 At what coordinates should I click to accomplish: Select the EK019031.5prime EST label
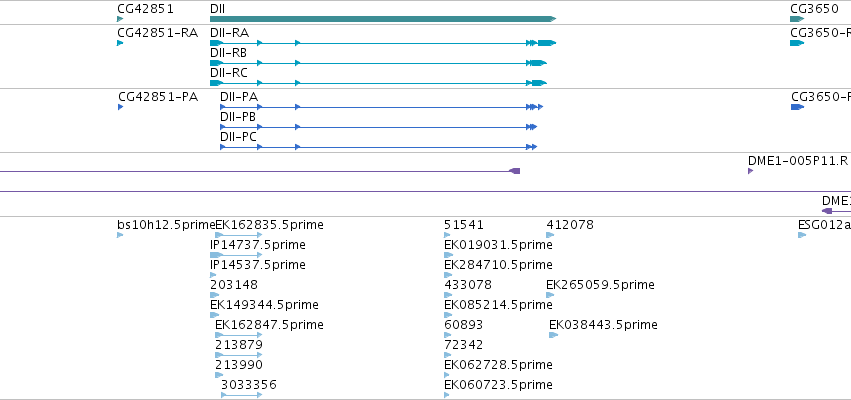498,245
